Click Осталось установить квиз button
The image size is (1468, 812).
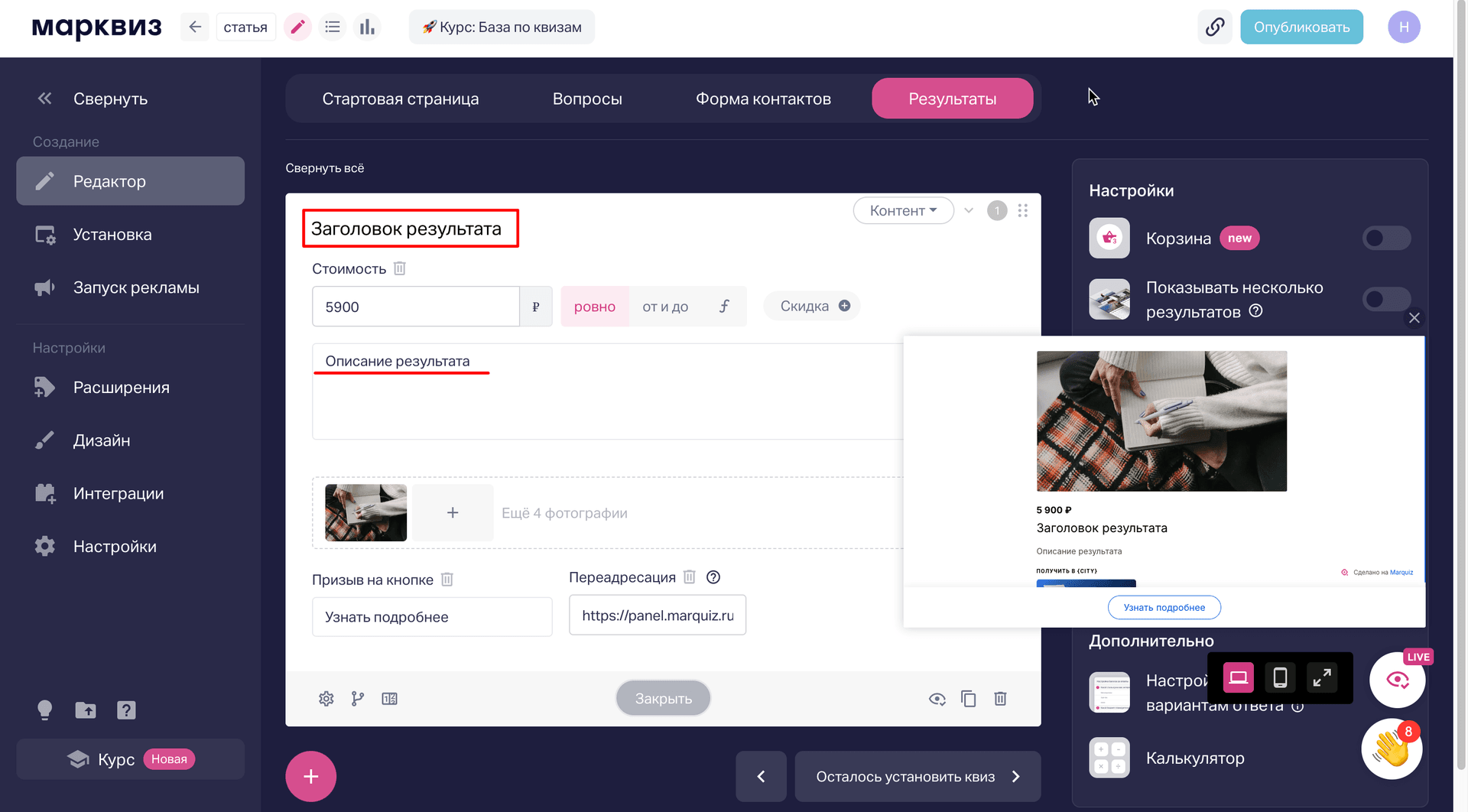pyautogui.click(x=917, y=777)
